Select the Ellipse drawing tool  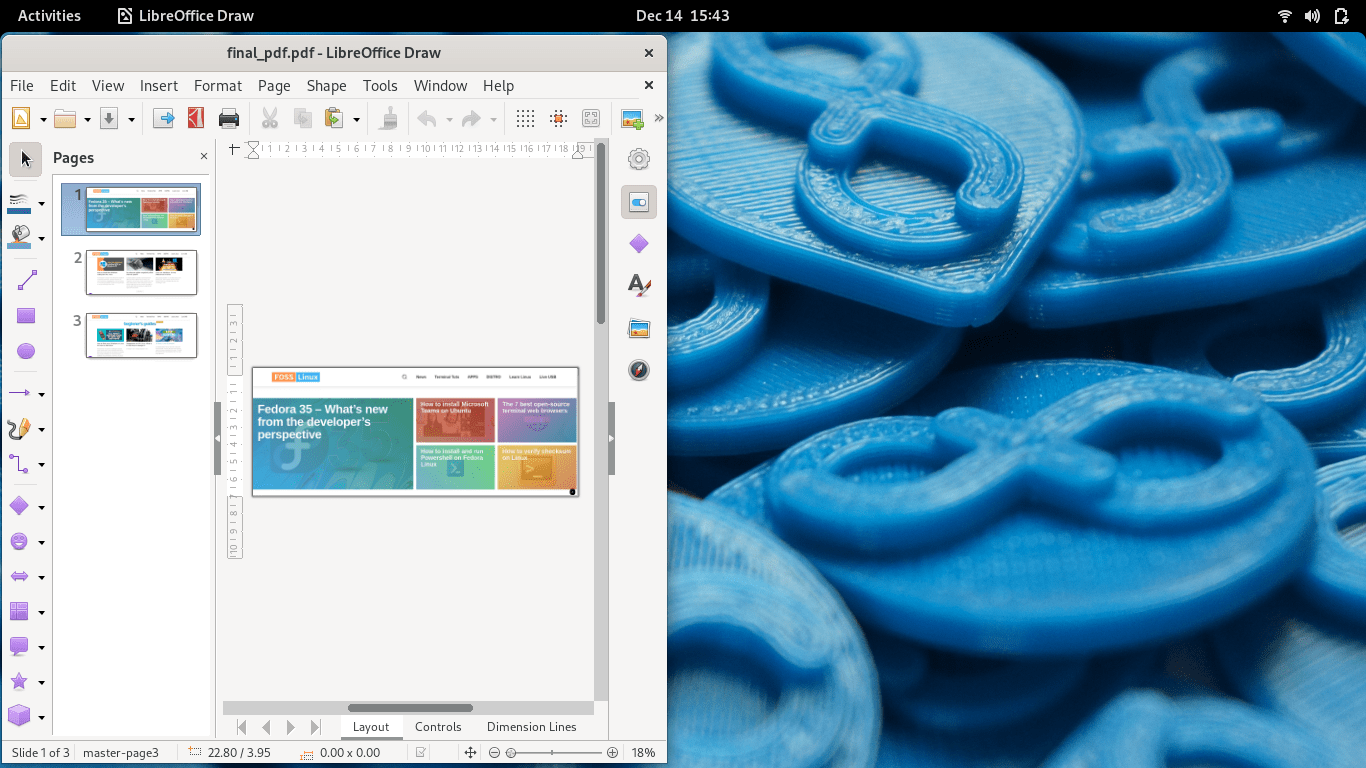tap(26, 351)
